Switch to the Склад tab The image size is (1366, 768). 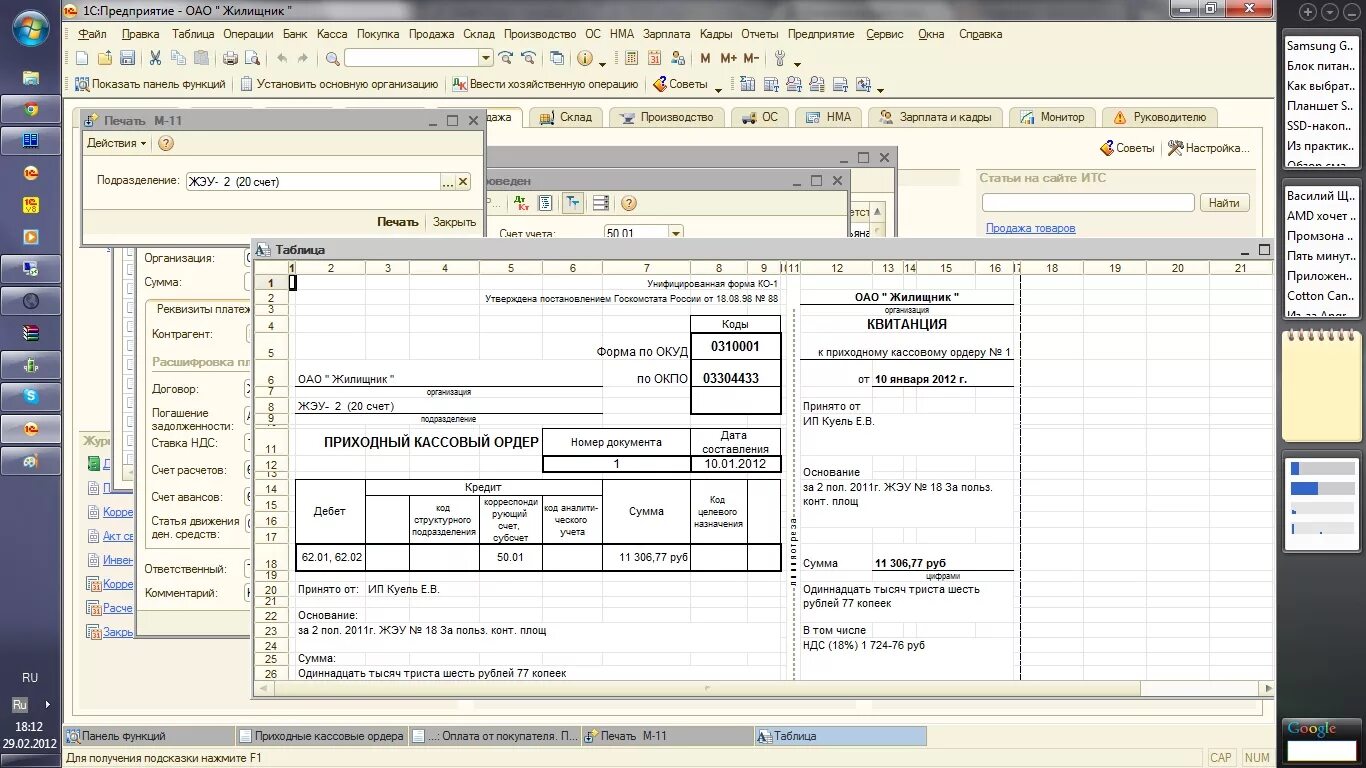pyautogui.click(x=566, y=117)
